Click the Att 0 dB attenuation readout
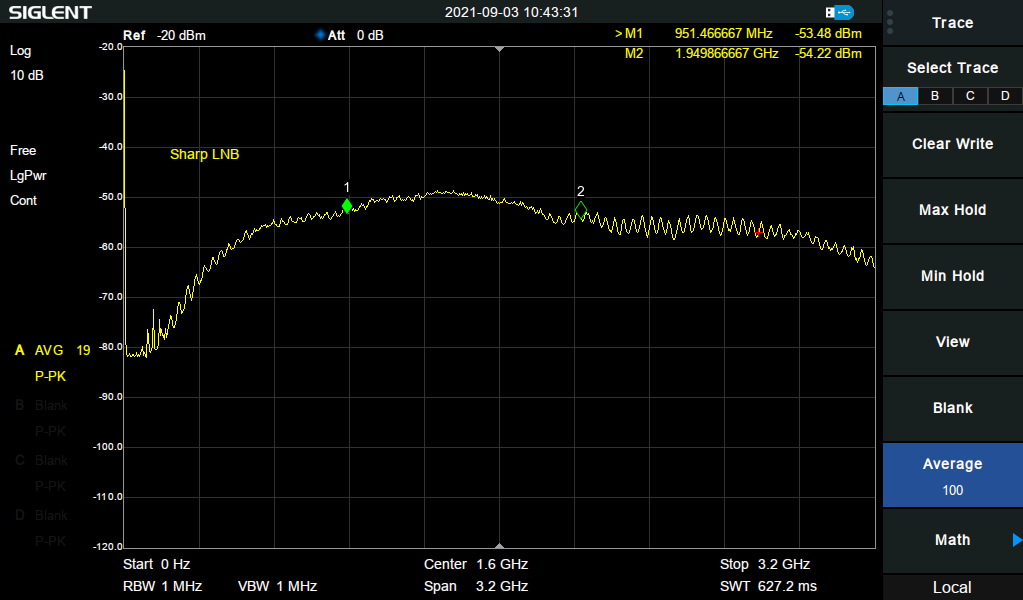Image resolution: width=1023 pixels, height=600 pixels. pyautogui.click(x=355, y=35)
